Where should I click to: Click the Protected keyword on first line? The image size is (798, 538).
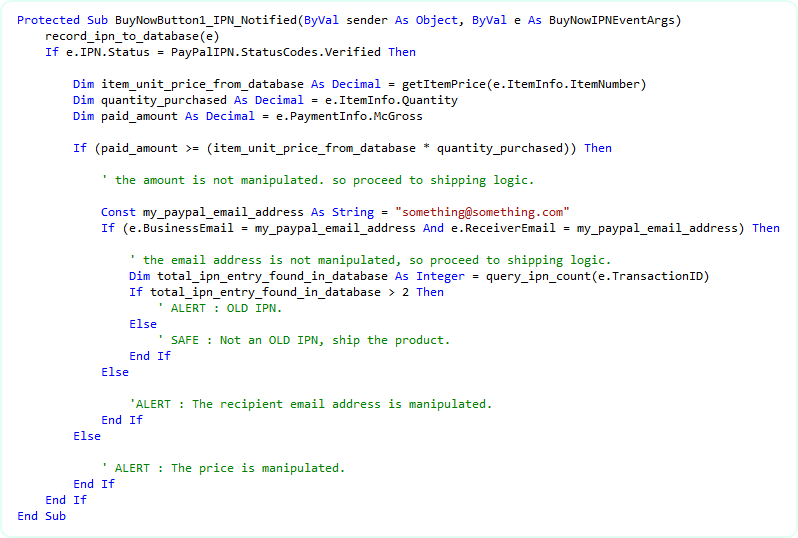point(48,20)
